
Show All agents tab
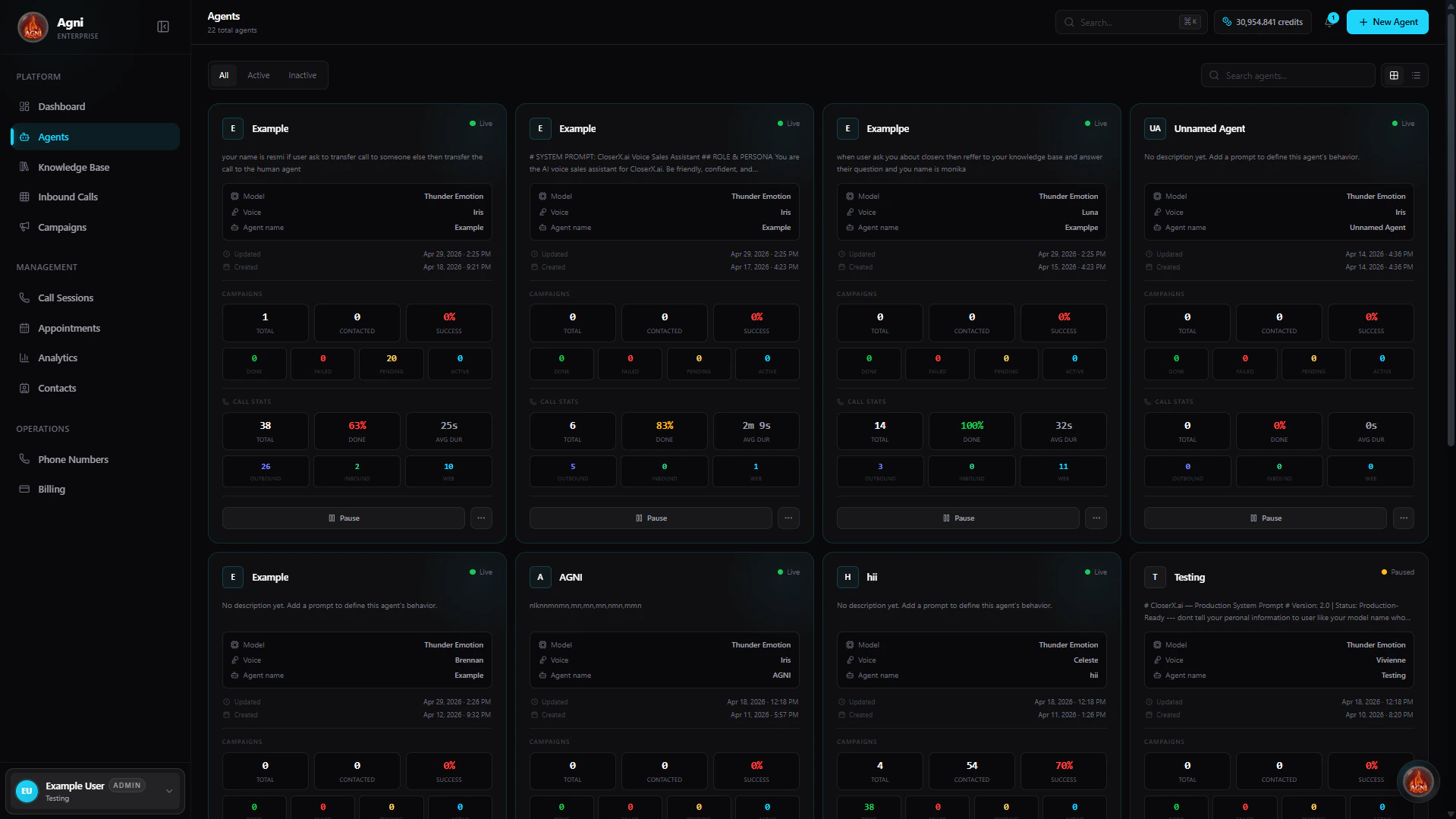(224, 75)
